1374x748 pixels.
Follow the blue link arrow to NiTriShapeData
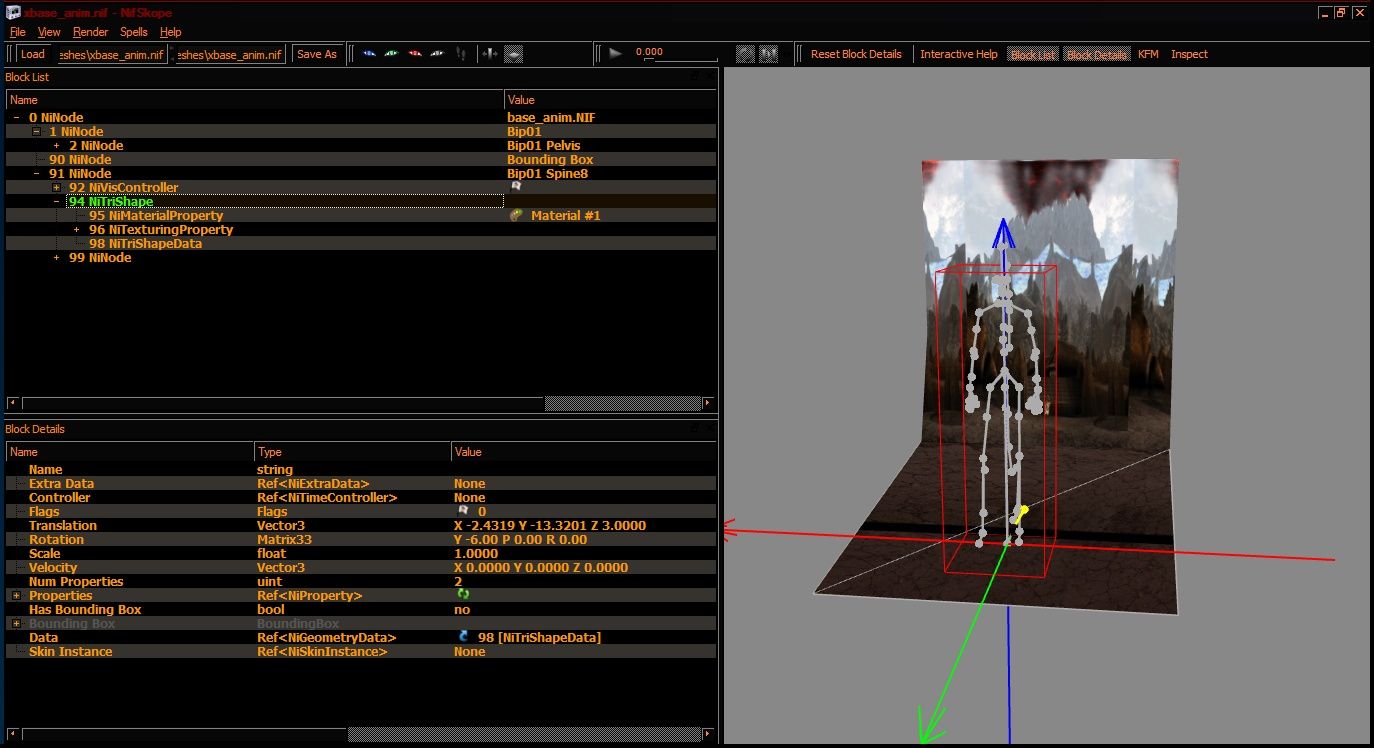pos(463,637)
